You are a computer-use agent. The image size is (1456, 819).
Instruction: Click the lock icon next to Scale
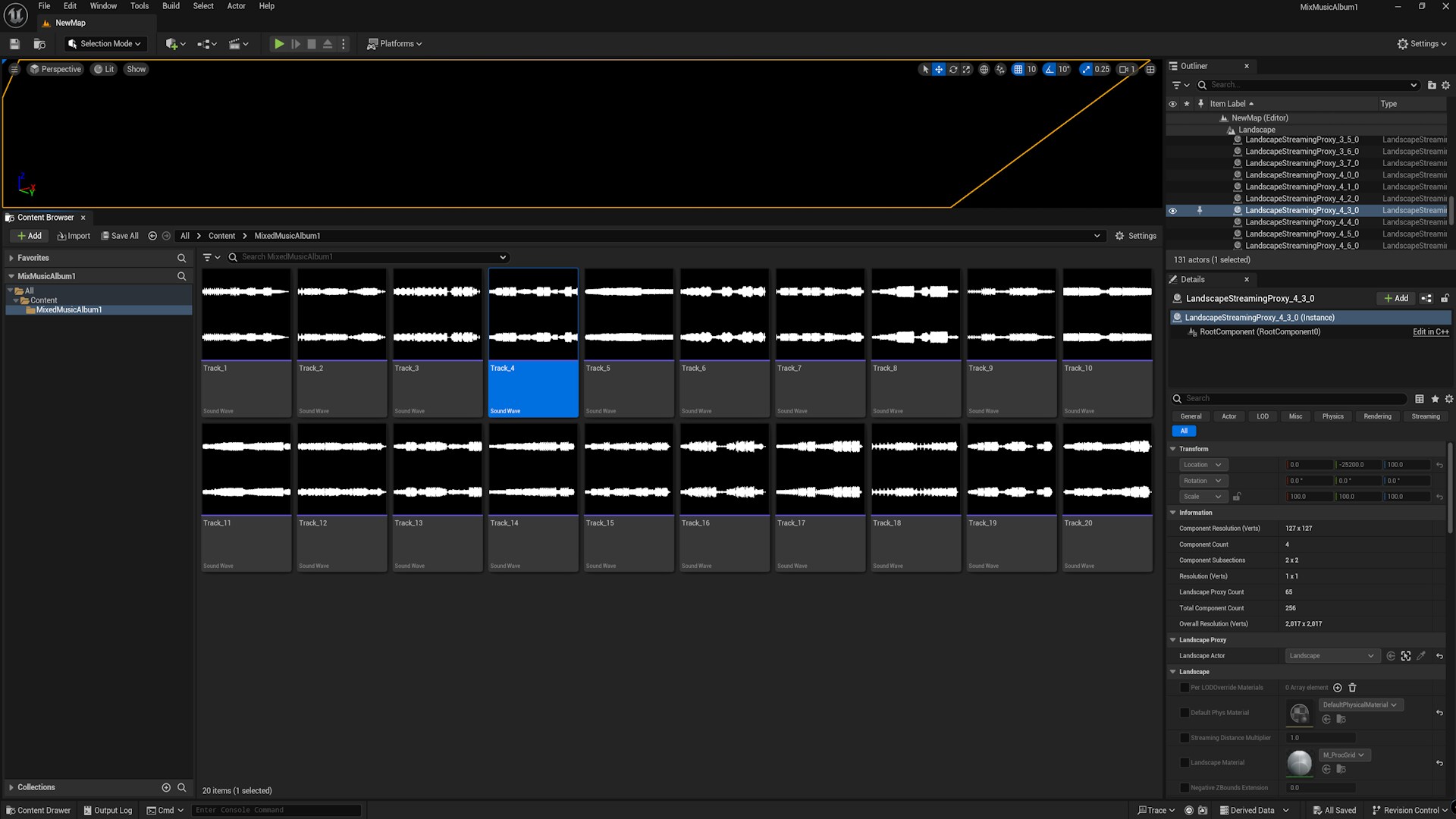point(1237,497)
